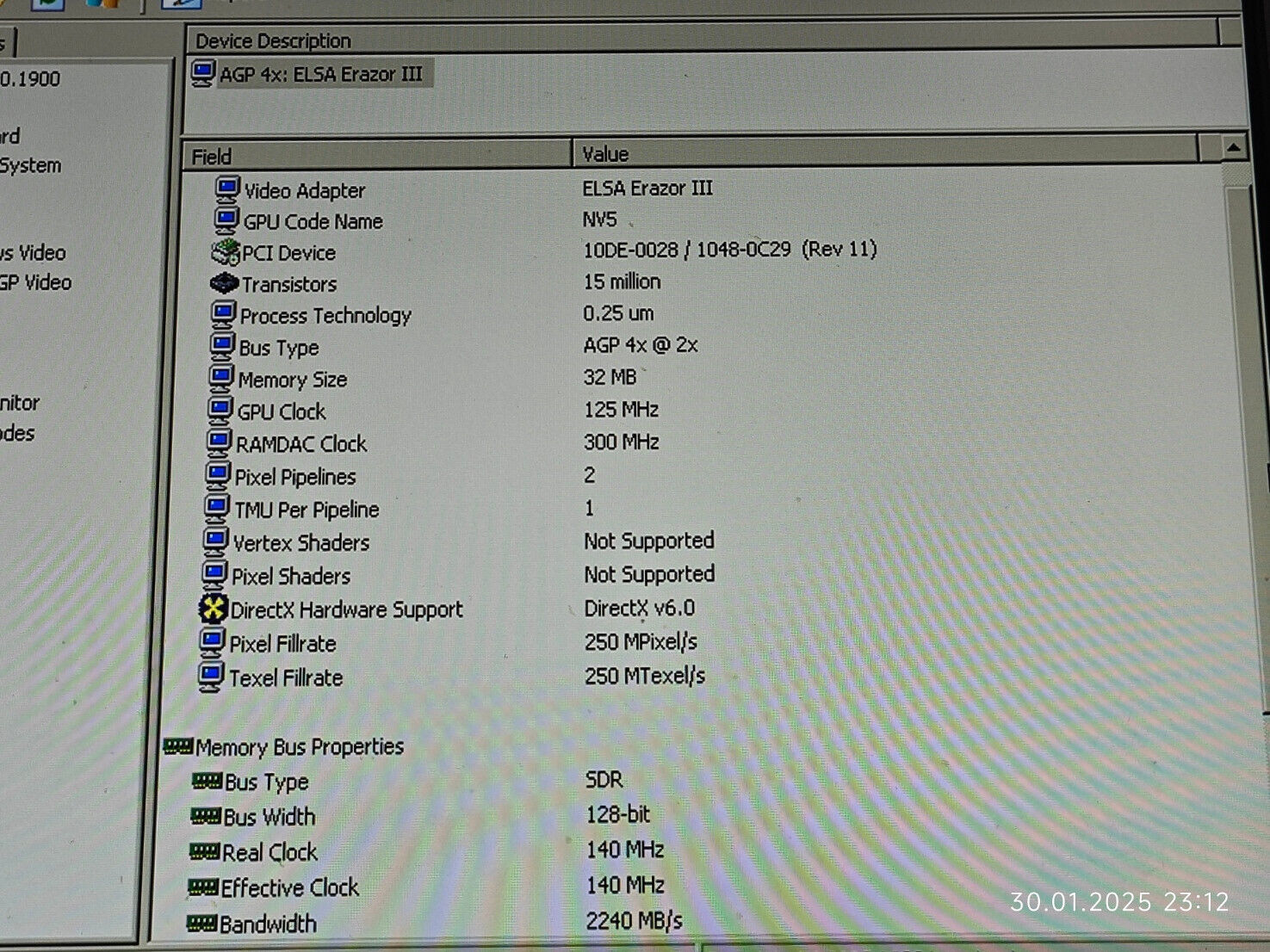
Task: Click the NV5 code name value
Action: click(600, 219)
